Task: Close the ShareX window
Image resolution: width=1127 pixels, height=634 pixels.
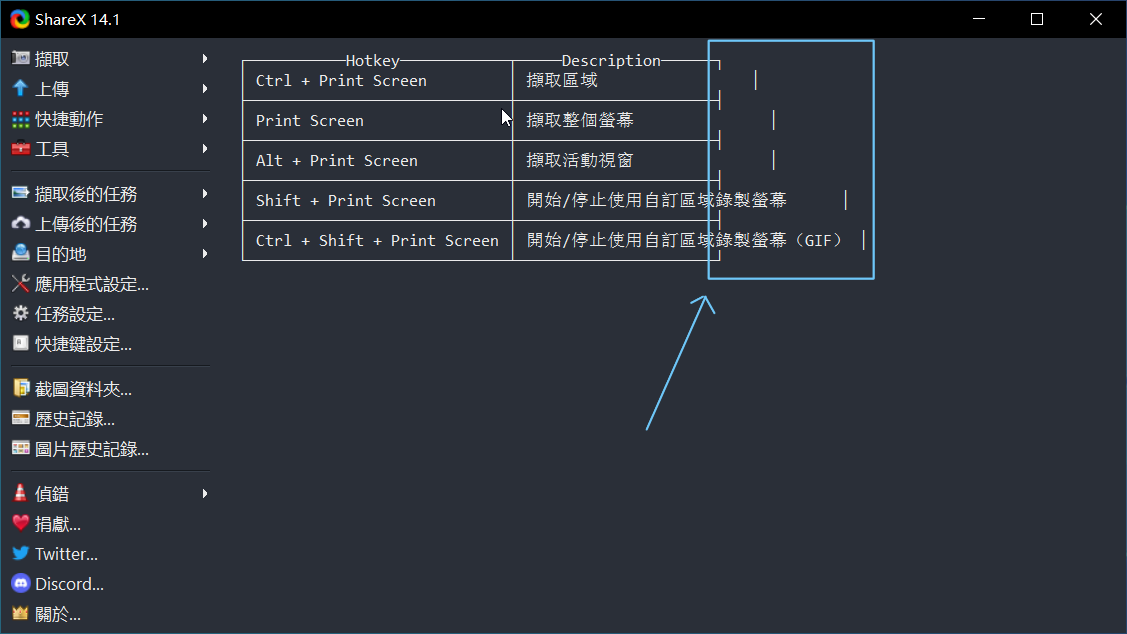Action: click(1095, 19)
